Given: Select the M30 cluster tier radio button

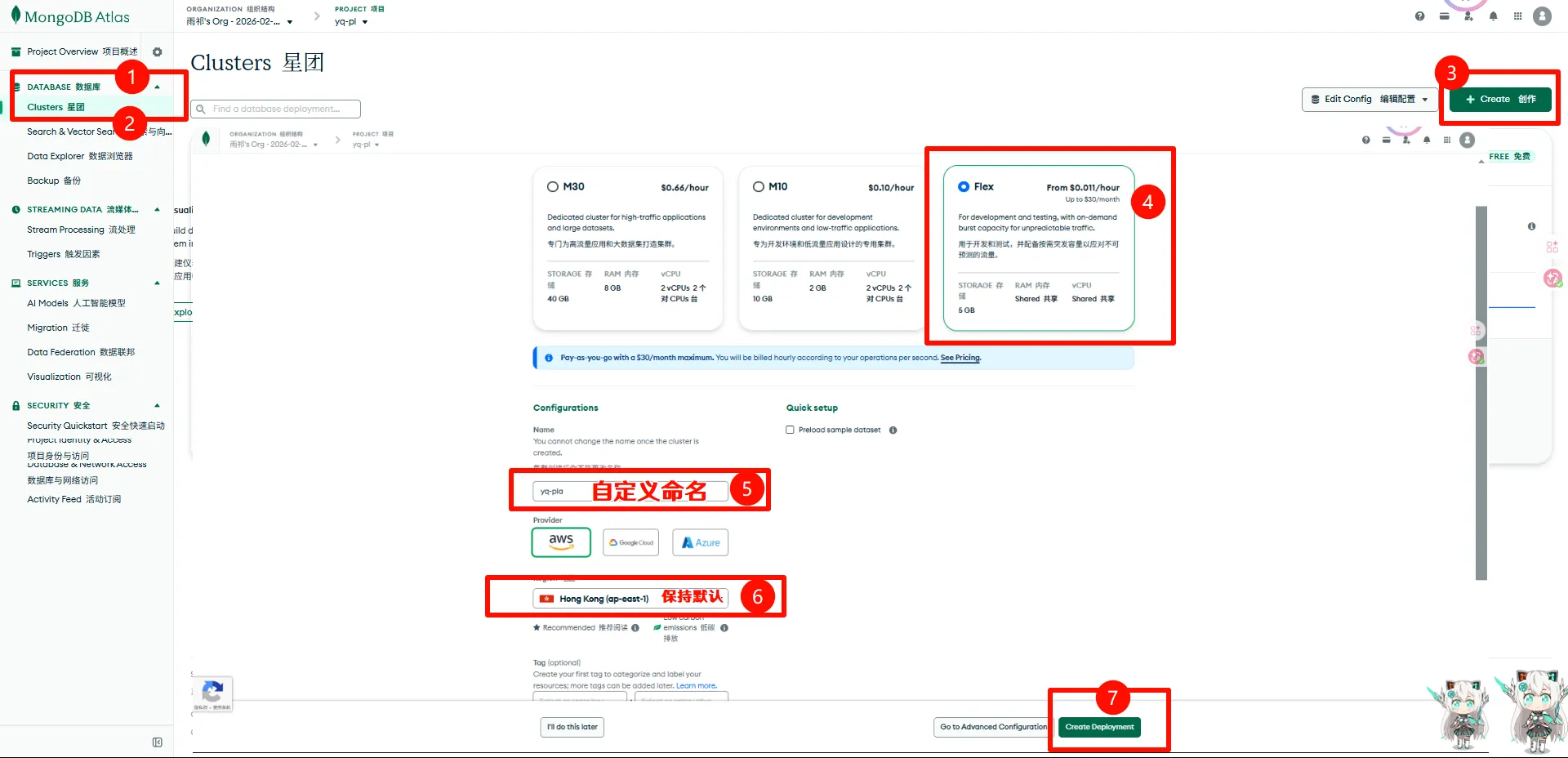Looking at the screenshot, I should click(553, 187).
